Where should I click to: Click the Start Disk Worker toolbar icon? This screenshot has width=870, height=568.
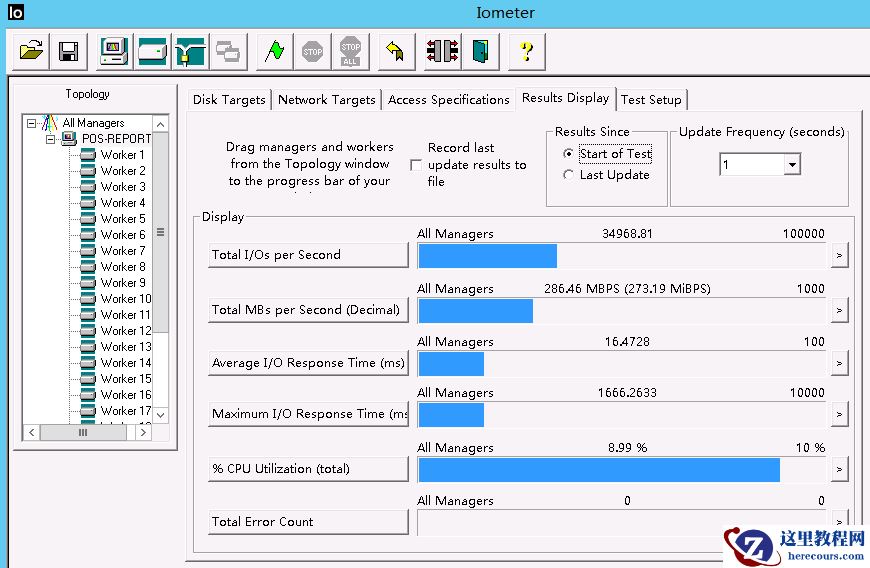(x=152, y=50)
